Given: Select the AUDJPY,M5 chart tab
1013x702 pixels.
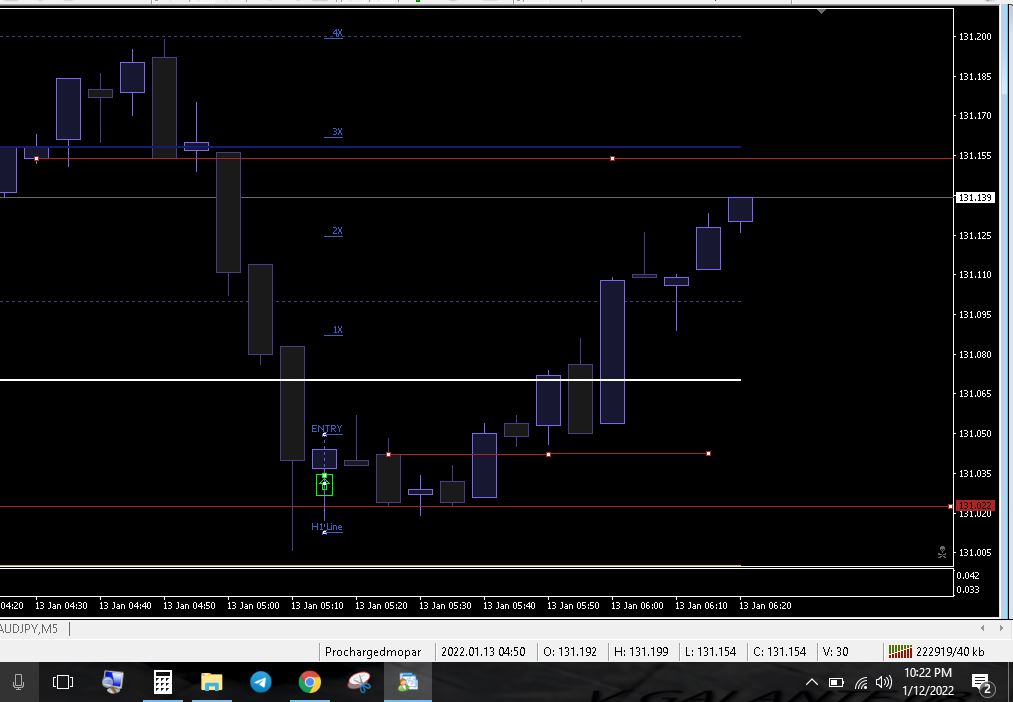Looking at the screenshot, I should tap(29, 628).
